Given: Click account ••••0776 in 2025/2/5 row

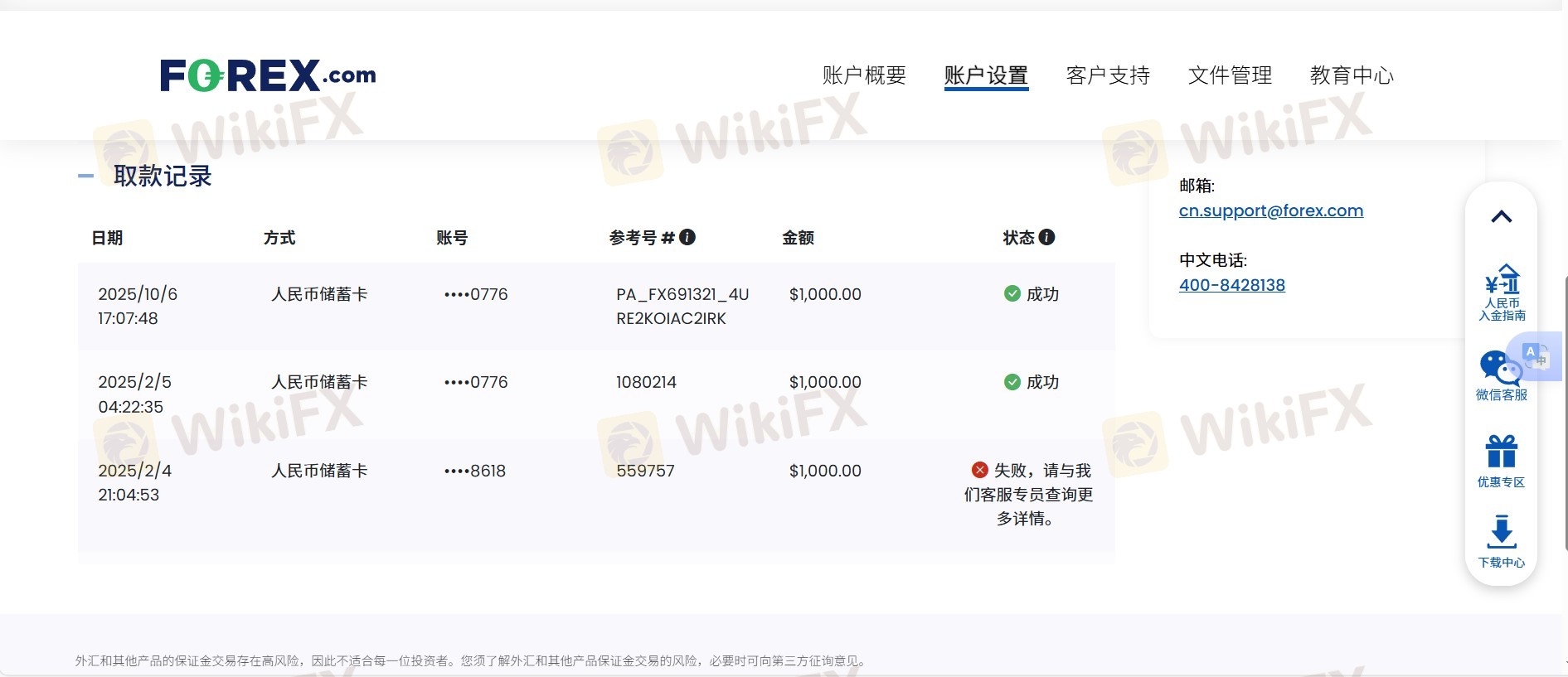Looking at the screenshot, I should pos(475,382).
